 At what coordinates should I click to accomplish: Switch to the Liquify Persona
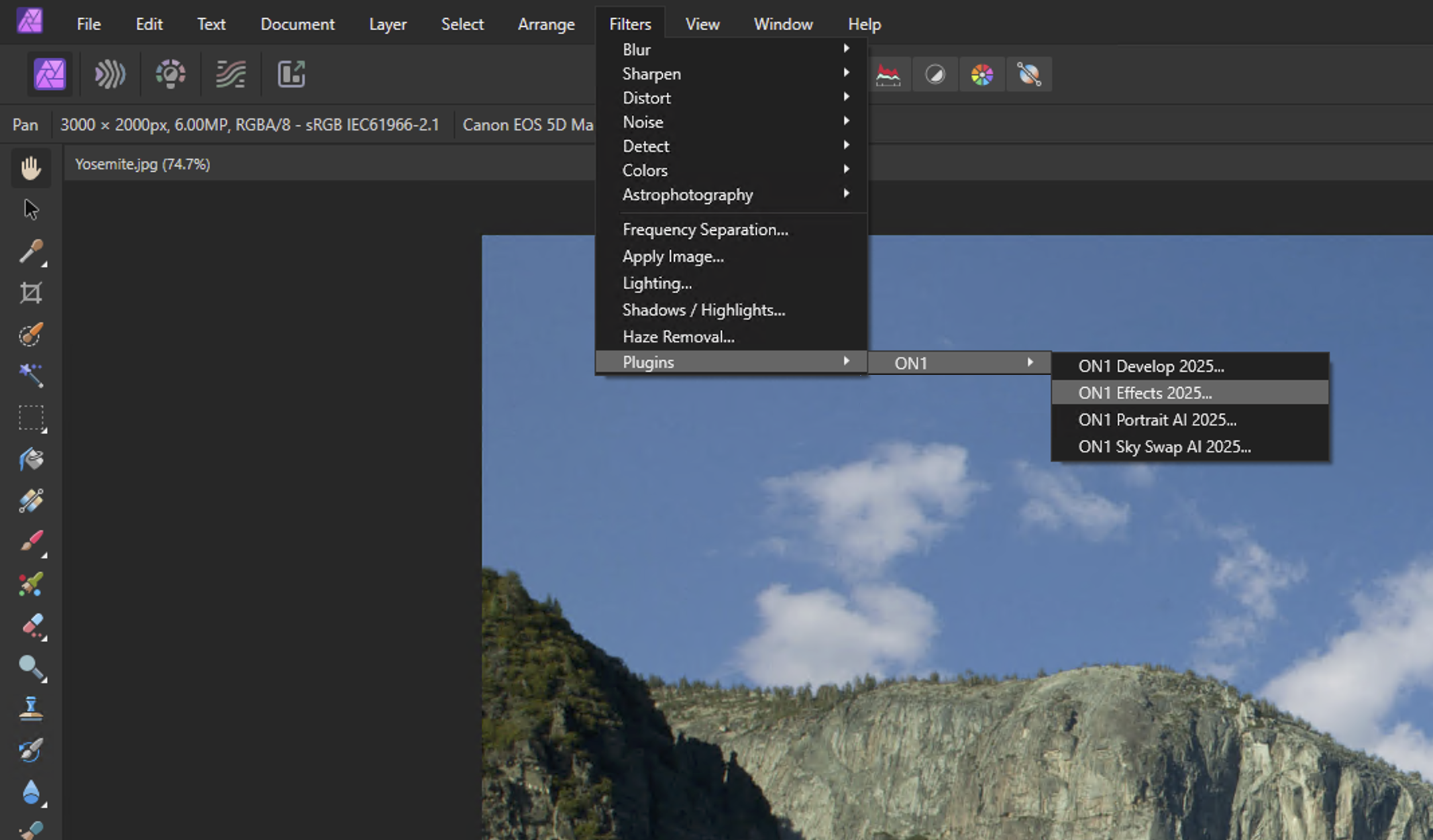coord(110,74)
